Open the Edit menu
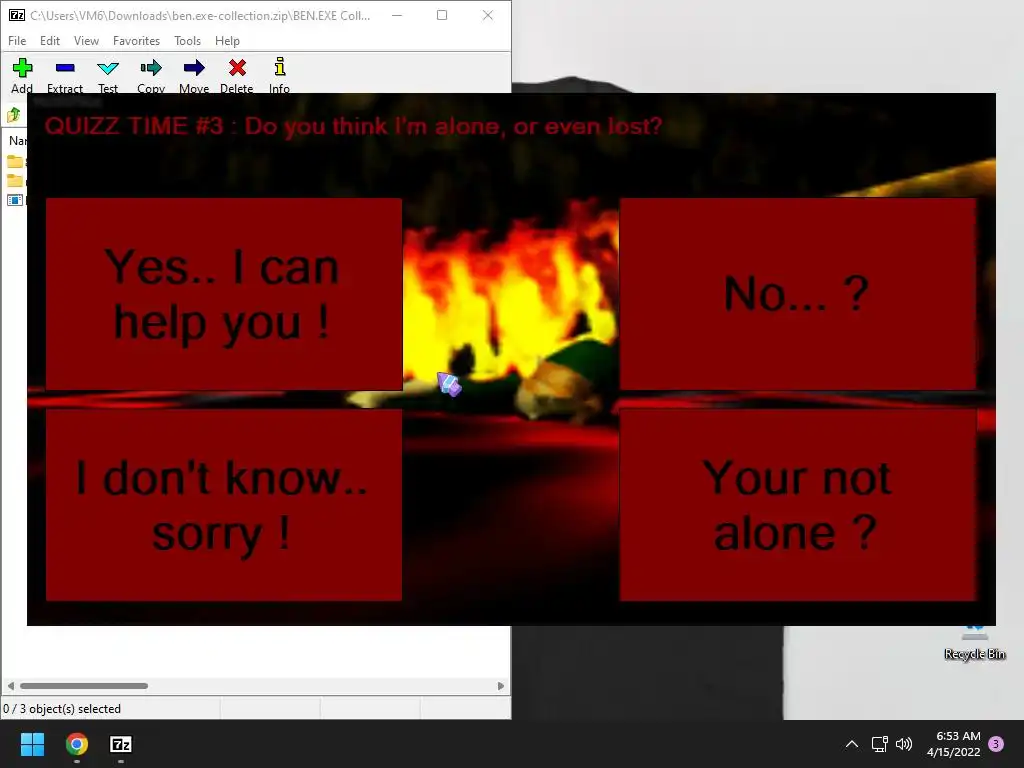 (50, 40)
